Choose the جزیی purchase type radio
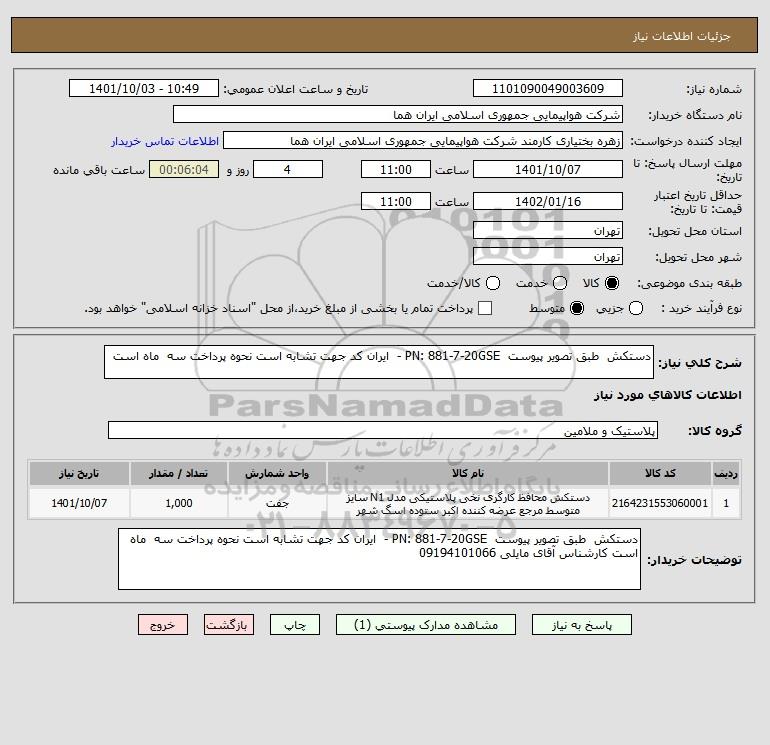The image size is (770, 745). coord(636,308)
